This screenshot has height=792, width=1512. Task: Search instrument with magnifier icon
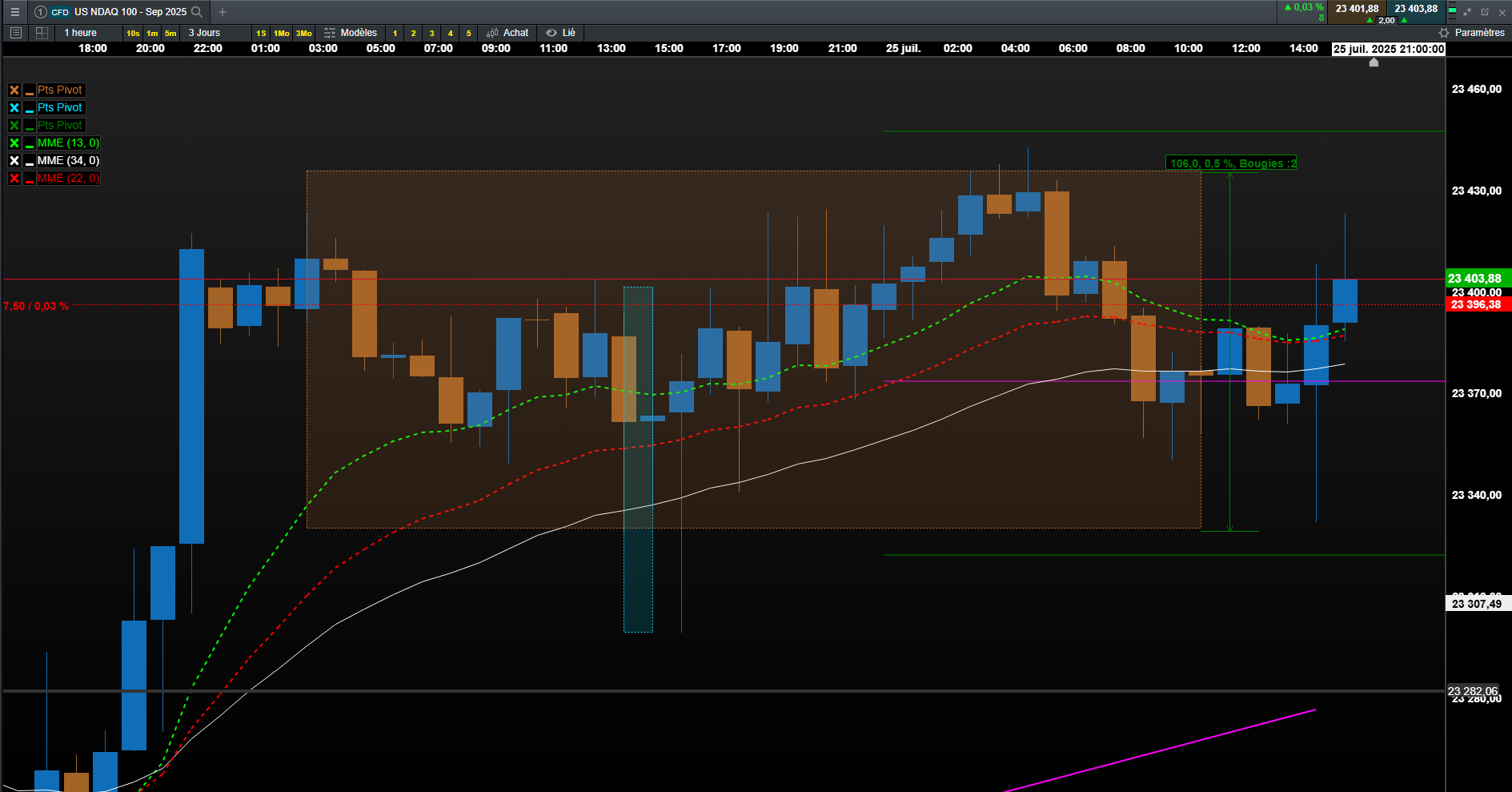(197, 12)
